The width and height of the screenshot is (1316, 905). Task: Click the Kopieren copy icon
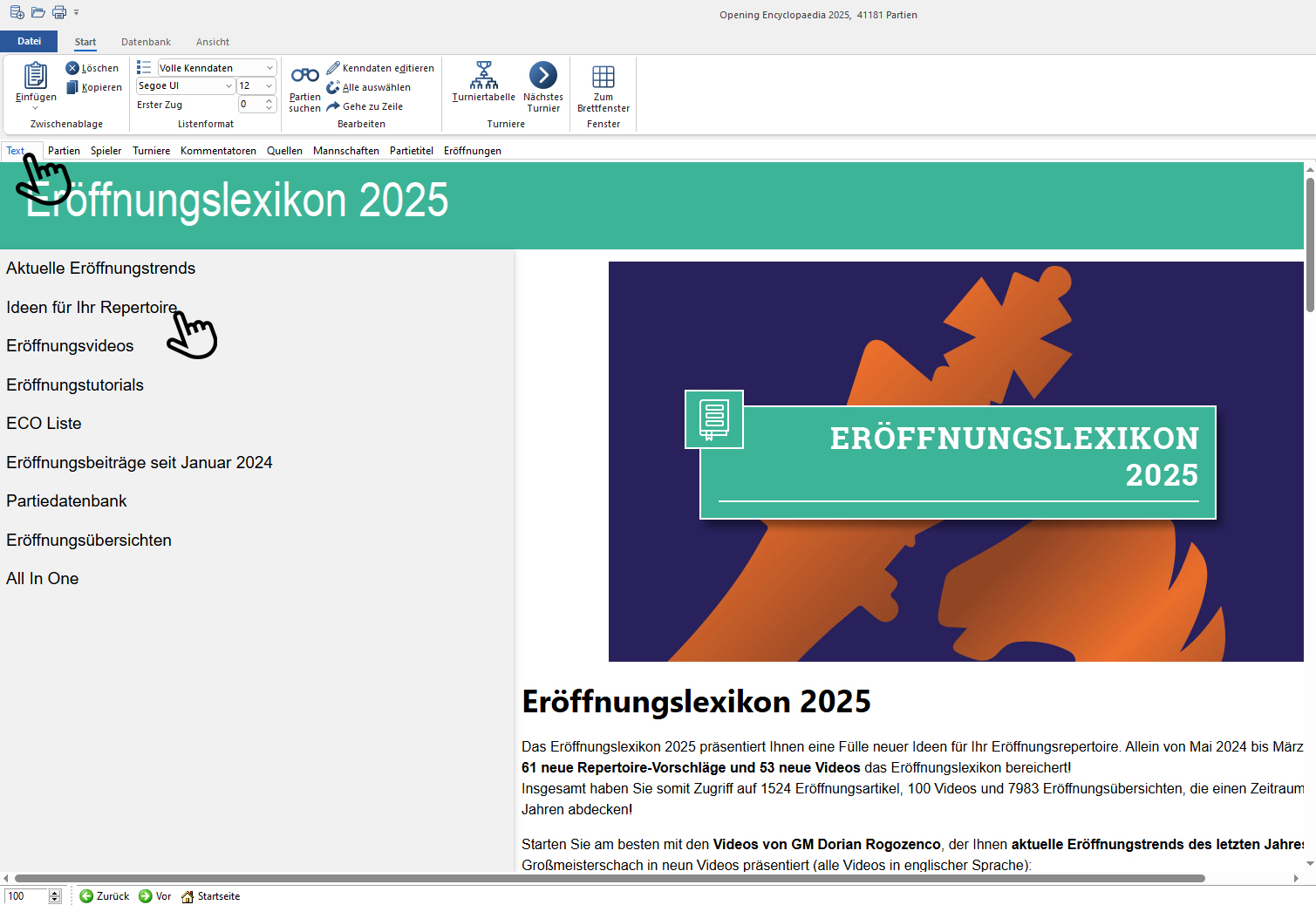(x=72, y=87)
